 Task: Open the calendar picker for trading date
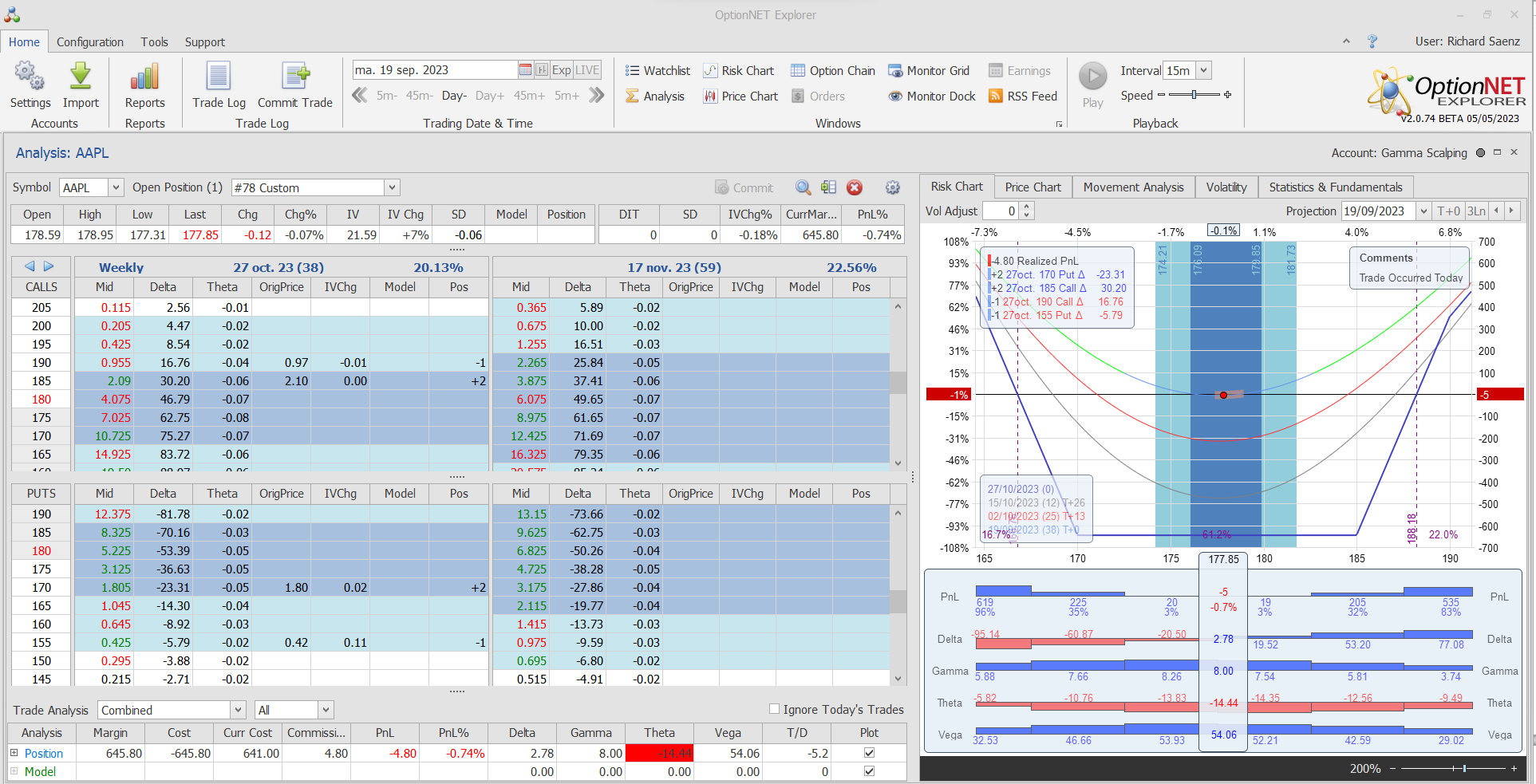point(525,70)
